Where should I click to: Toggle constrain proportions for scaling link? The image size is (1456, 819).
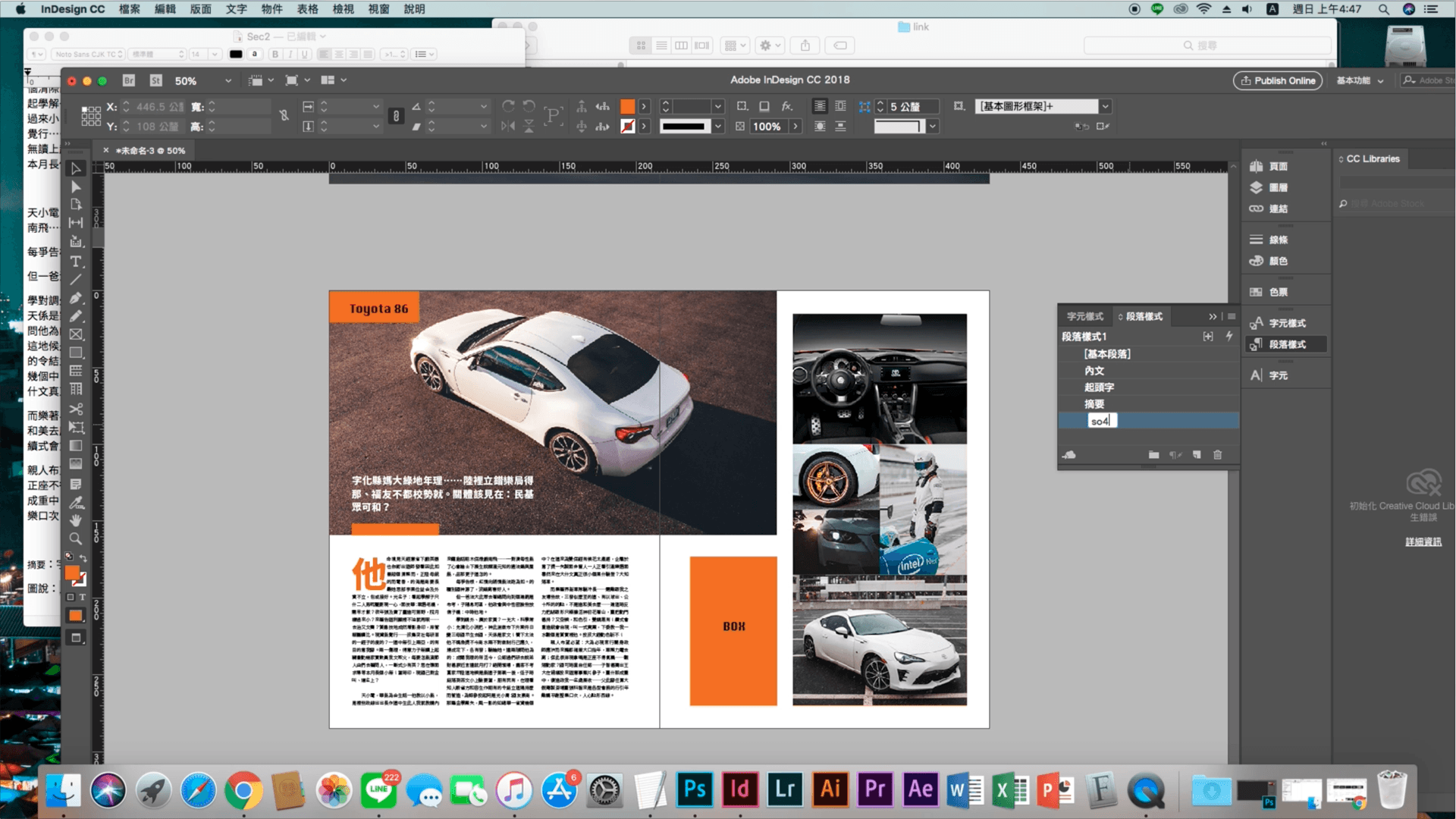coord(396,116)
